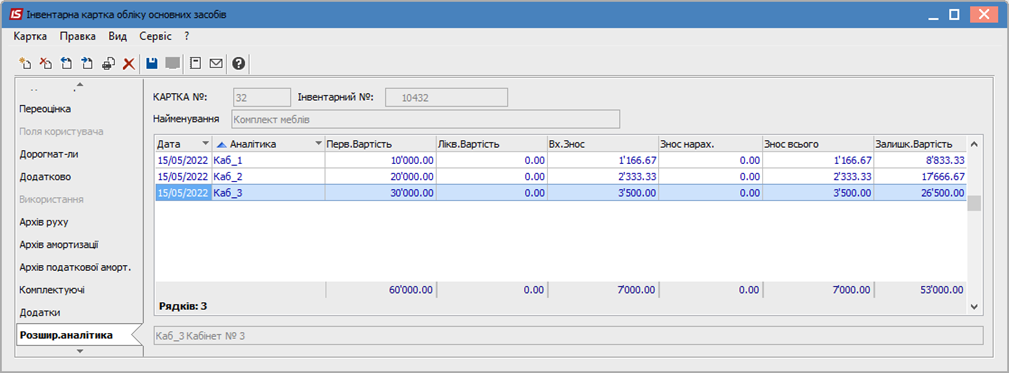1009x373 pixels.
Task: Sort by the Лікв.Вартість column header
Action: point(492,144)
